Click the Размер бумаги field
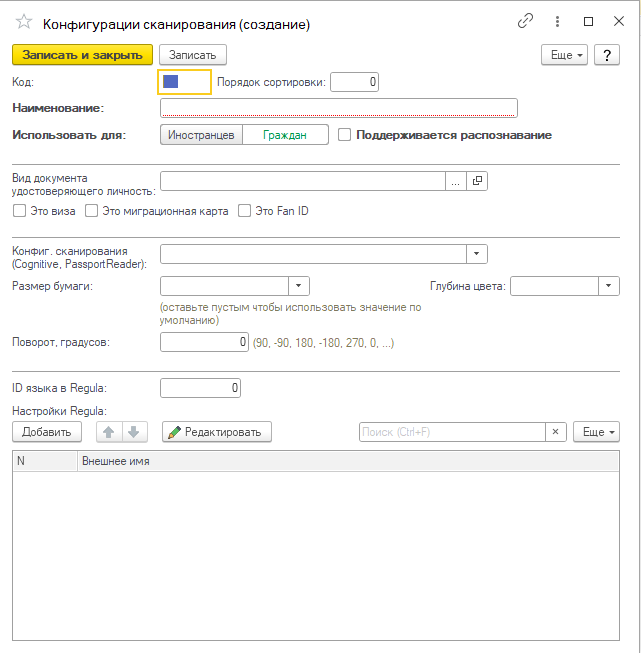 point(224,286)
